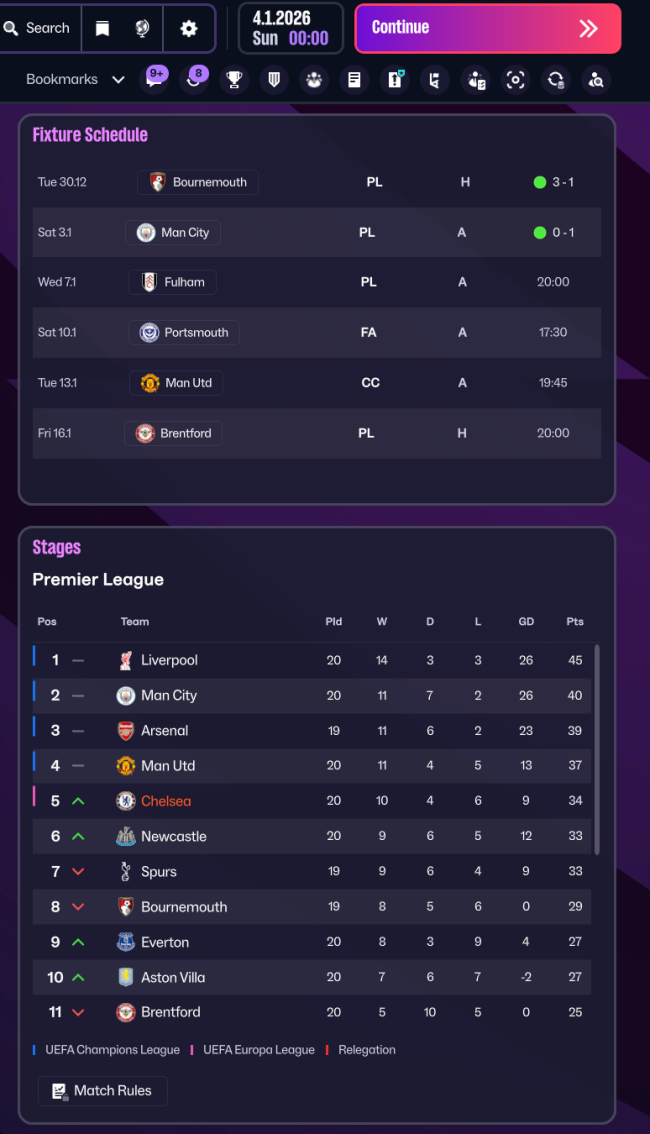Click the Search field
The height and width of the screenshot is (1134, 650).
(x=38, y=28)
